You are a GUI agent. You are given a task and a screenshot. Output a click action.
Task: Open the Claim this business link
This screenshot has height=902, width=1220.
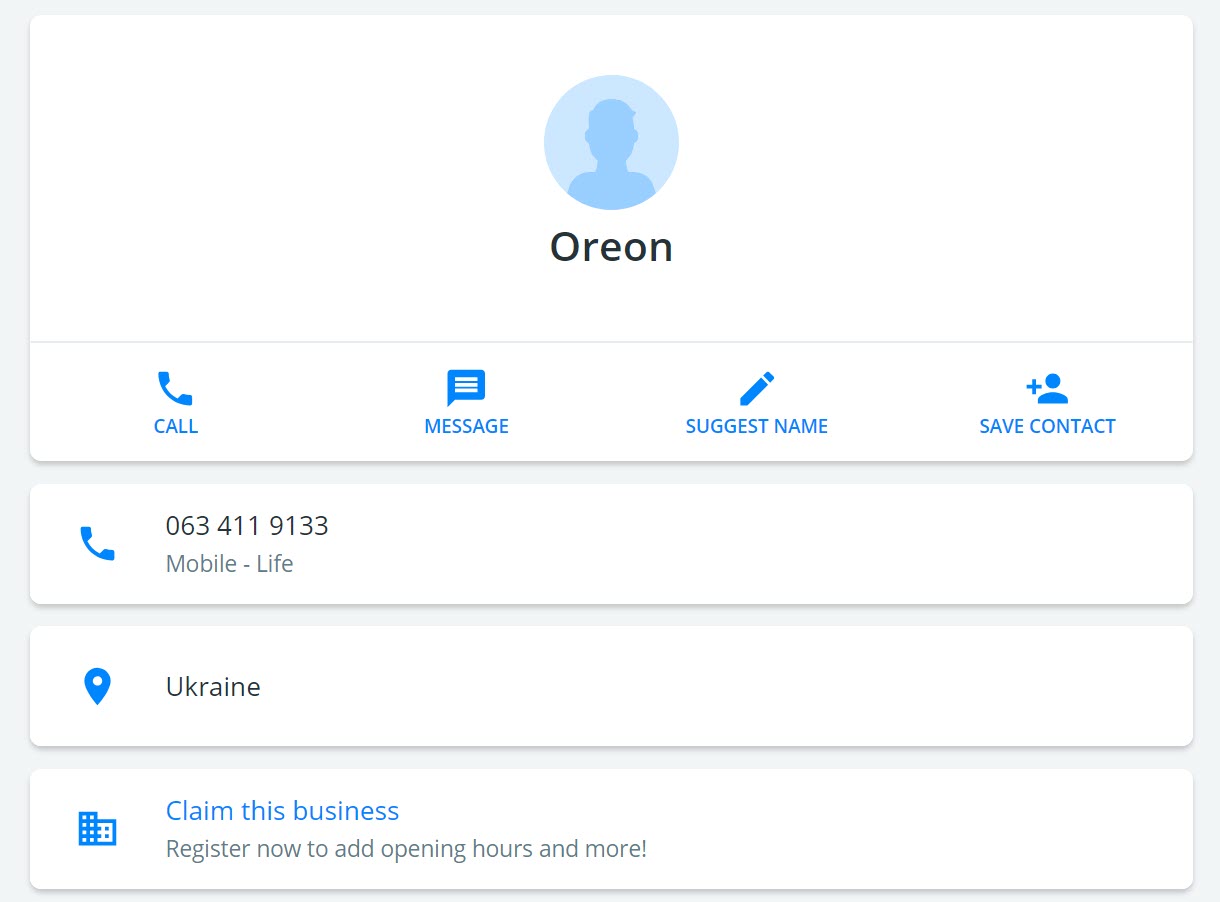click(282, 811)
